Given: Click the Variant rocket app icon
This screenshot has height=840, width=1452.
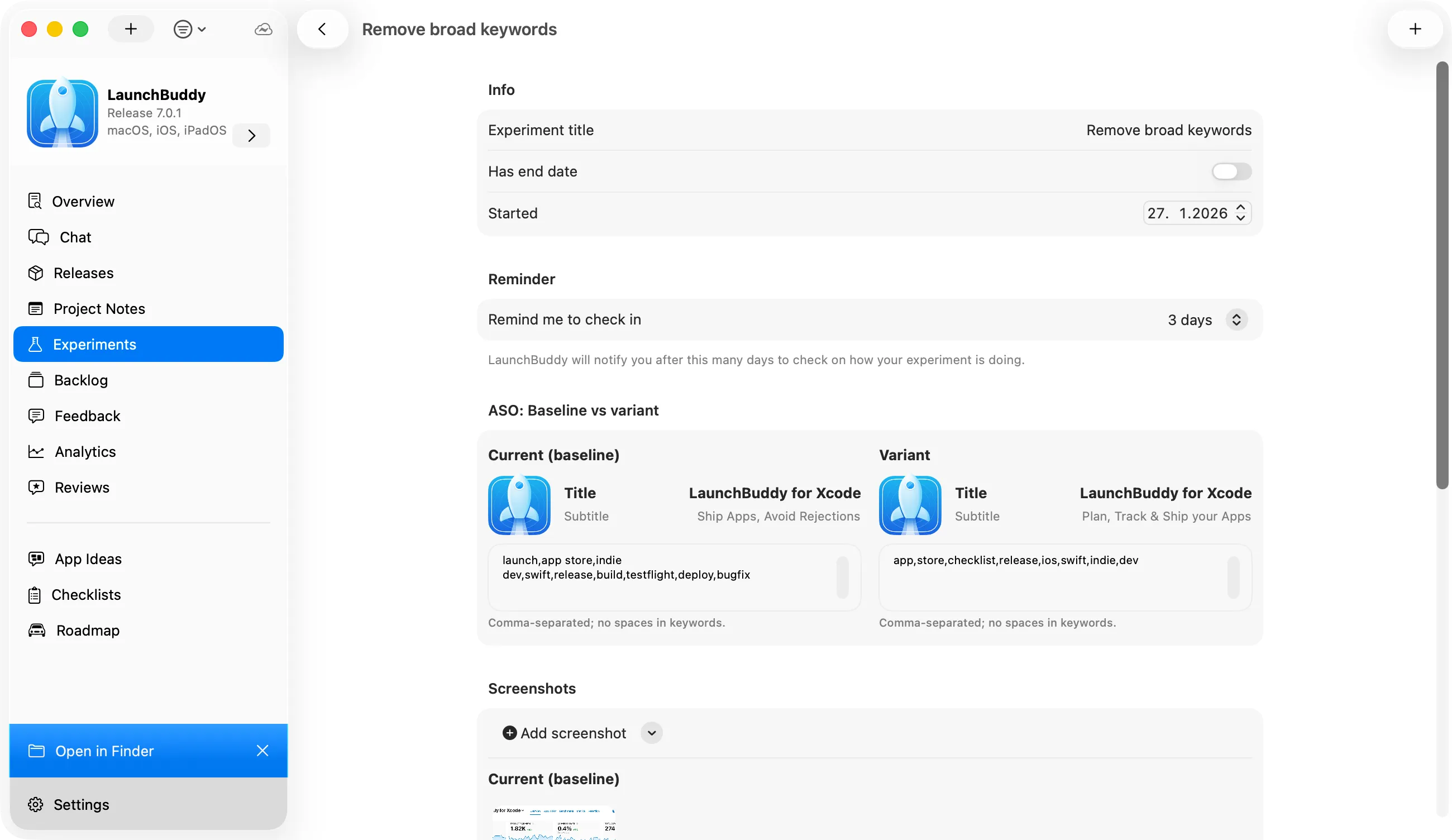Looking at the screenshot, I should [910, 505].
